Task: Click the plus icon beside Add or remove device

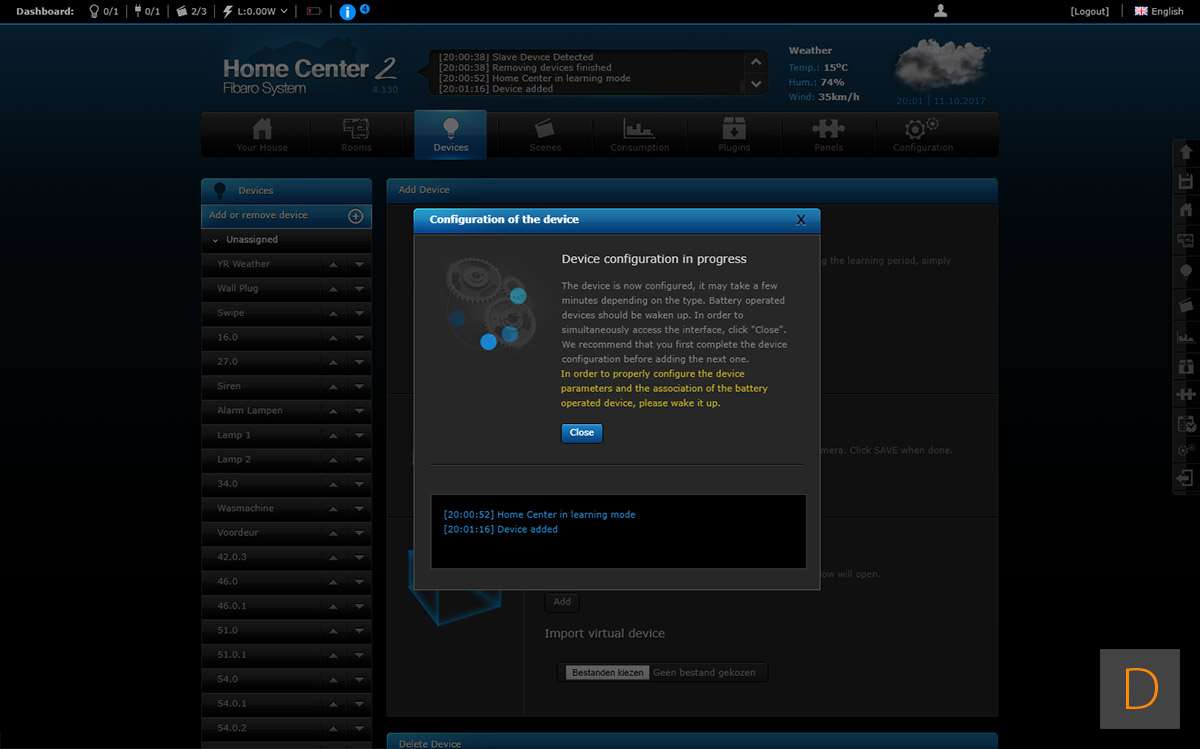Action: (x=355, y=216)
